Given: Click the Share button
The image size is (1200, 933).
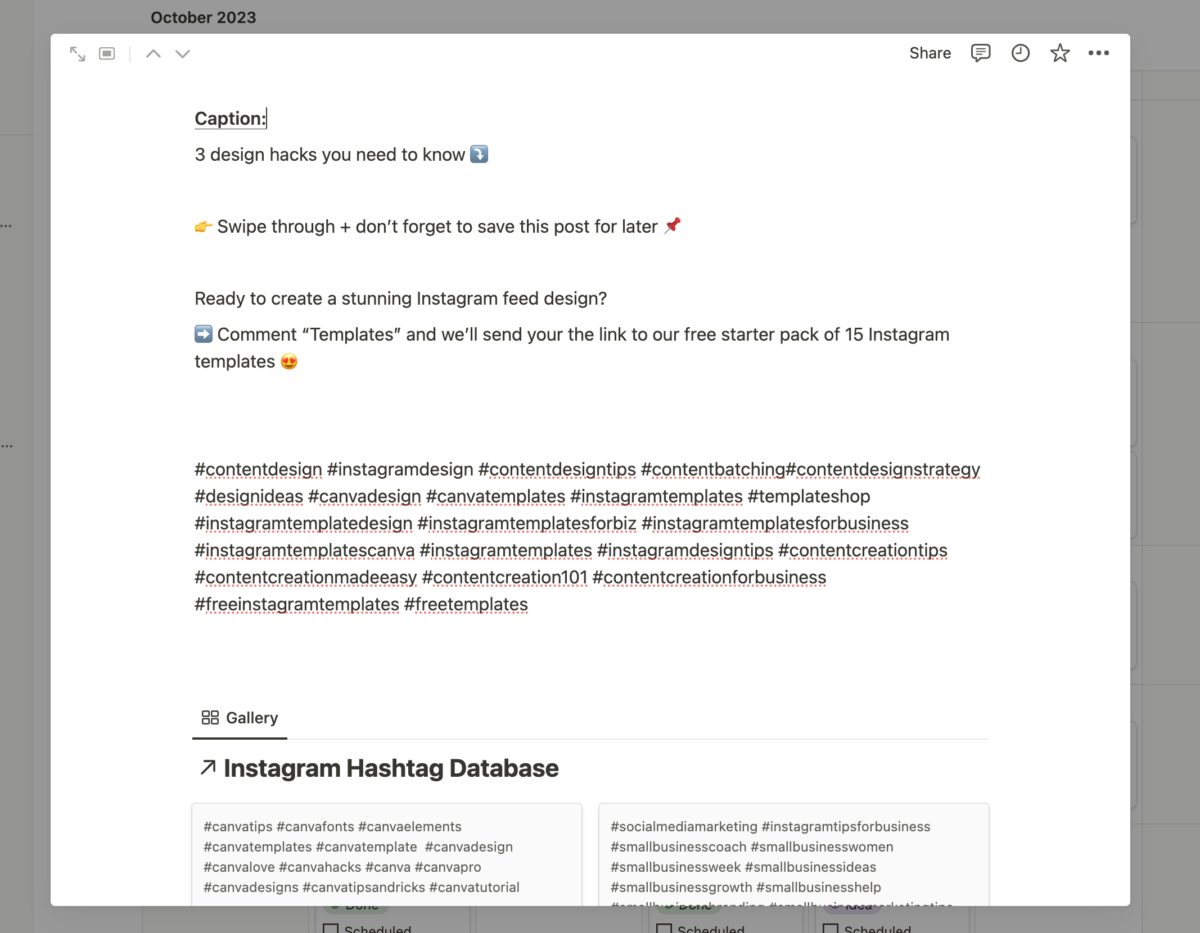Looking at the screenshot, I should 929,53.
